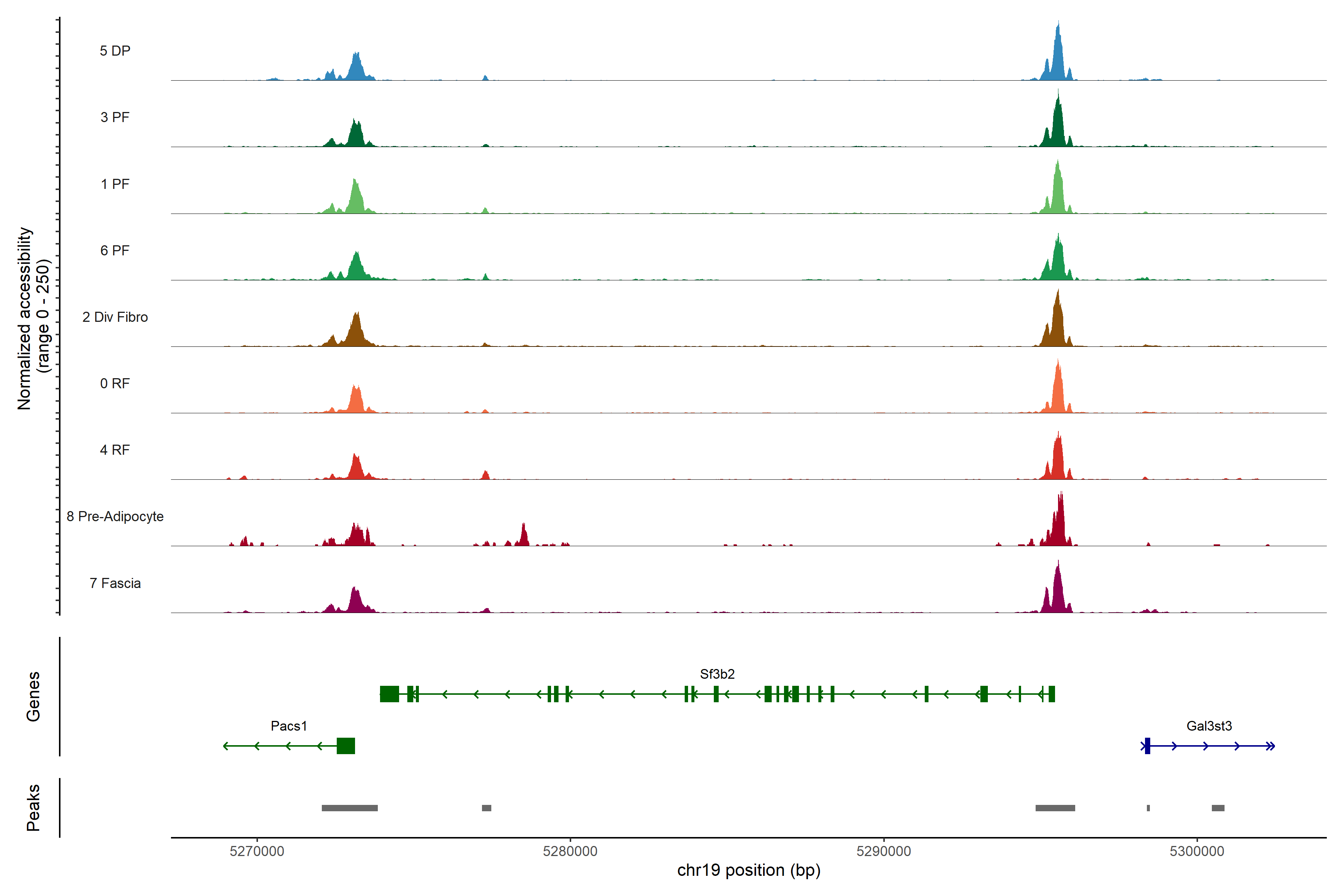Click the large green Pacs1 exon block
Viewport: 1344px width, 896px height.
(346, 746)
